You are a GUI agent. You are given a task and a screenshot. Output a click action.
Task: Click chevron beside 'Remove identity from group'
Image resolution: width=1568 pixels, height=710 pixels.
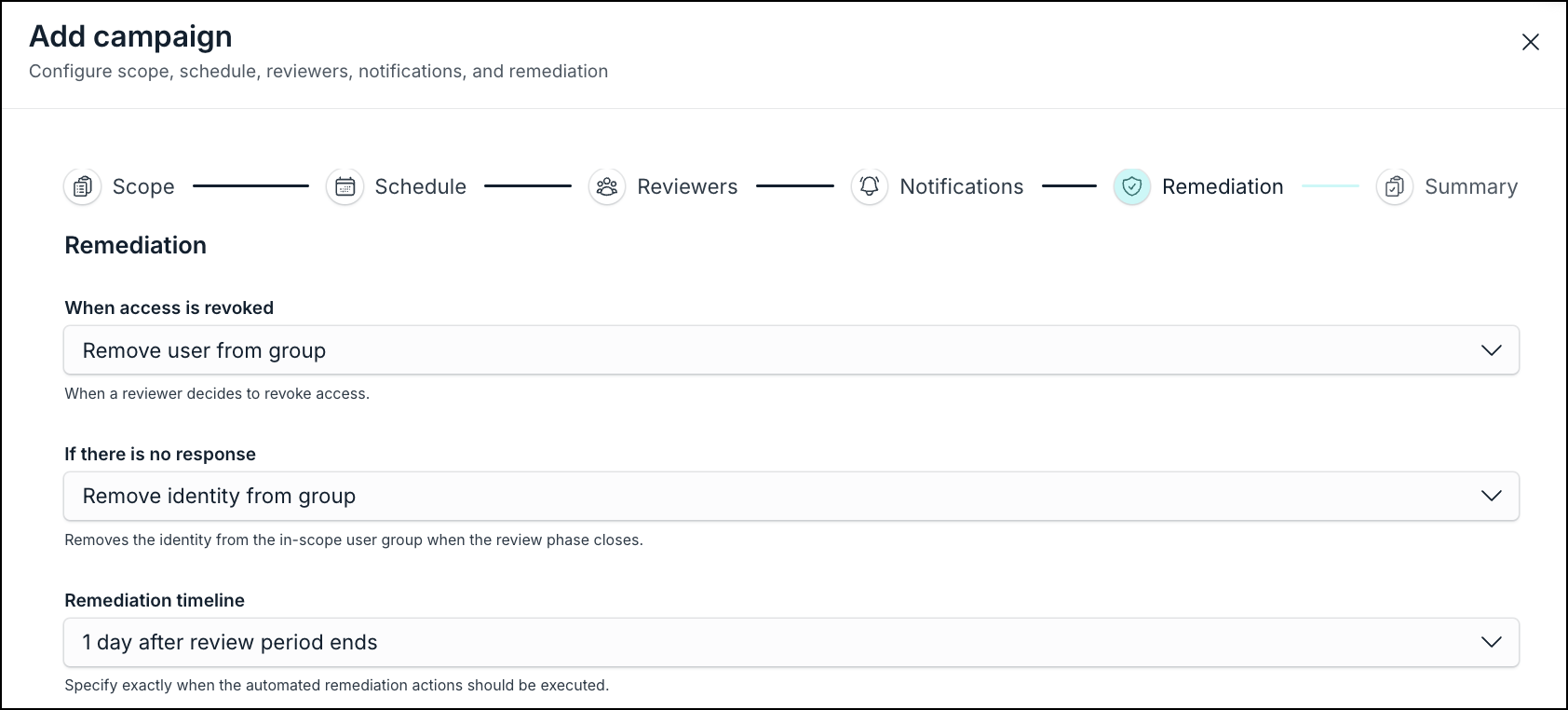pos(1492,496)
